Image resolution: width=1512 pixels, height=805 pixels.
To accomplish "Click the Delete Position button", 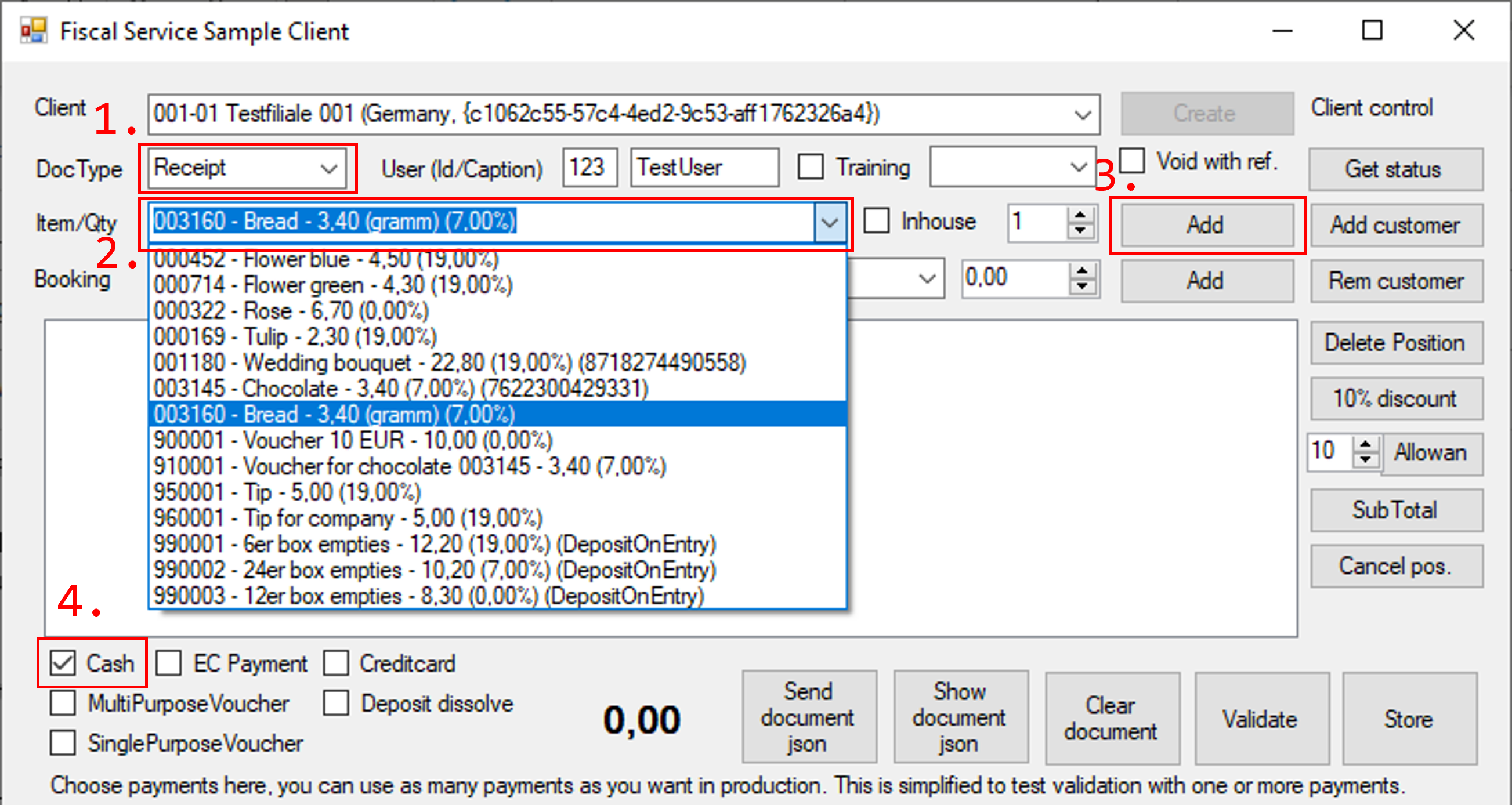I will [1396, 343].
